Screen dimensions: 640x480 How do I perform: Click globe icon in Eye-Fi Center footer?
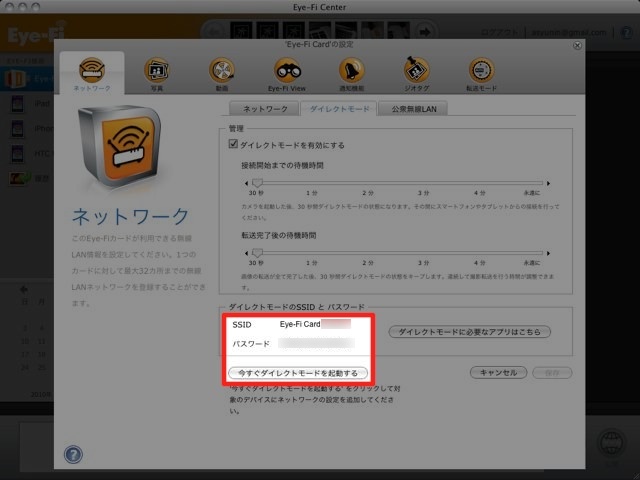coord(611,442)
